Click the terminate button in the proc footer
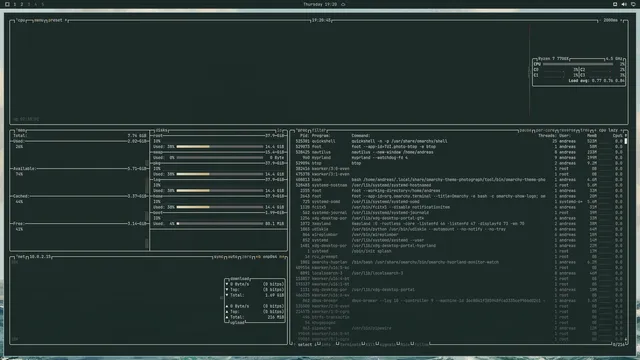 (350, 344)
